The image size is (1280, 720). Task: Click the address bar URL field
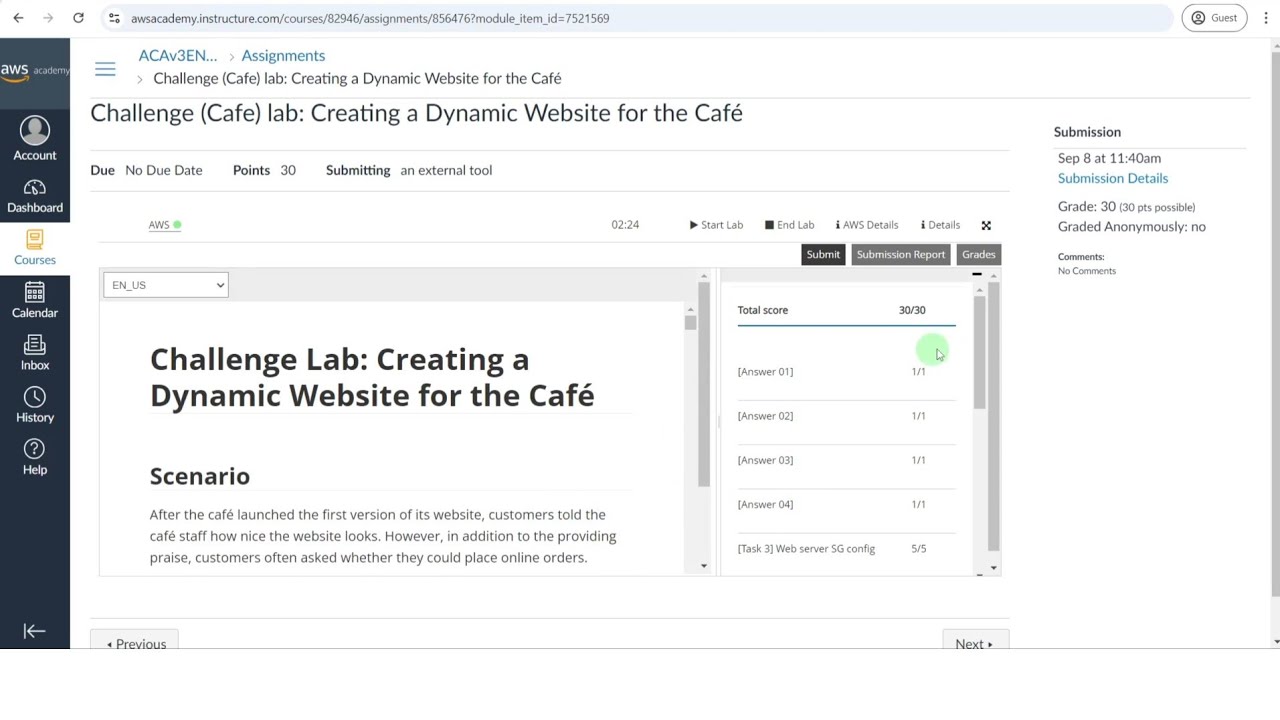(x=640, y=18)
